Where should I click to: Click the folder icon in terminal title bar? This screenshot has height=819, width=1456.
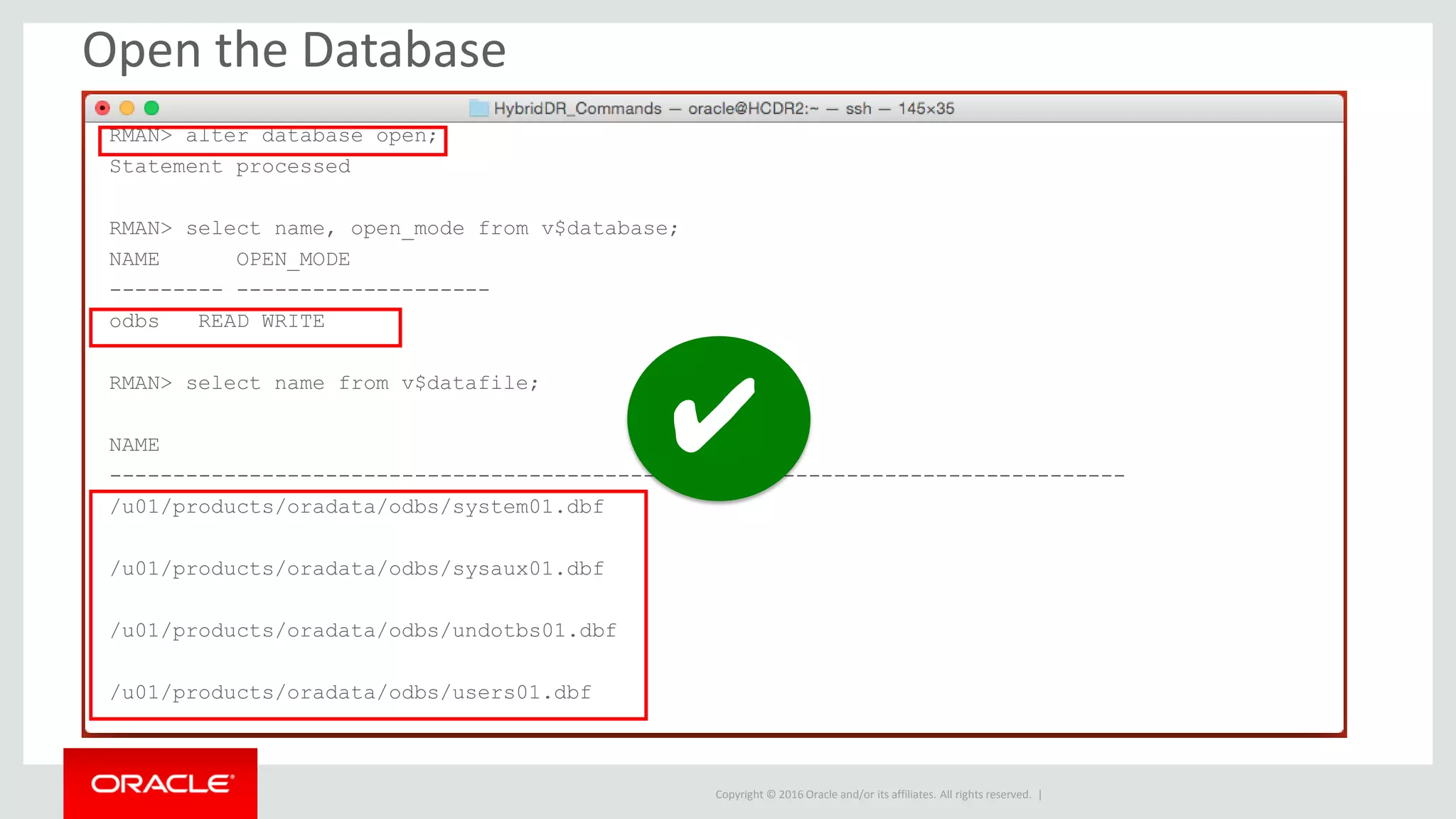click(x=479, y=108)
